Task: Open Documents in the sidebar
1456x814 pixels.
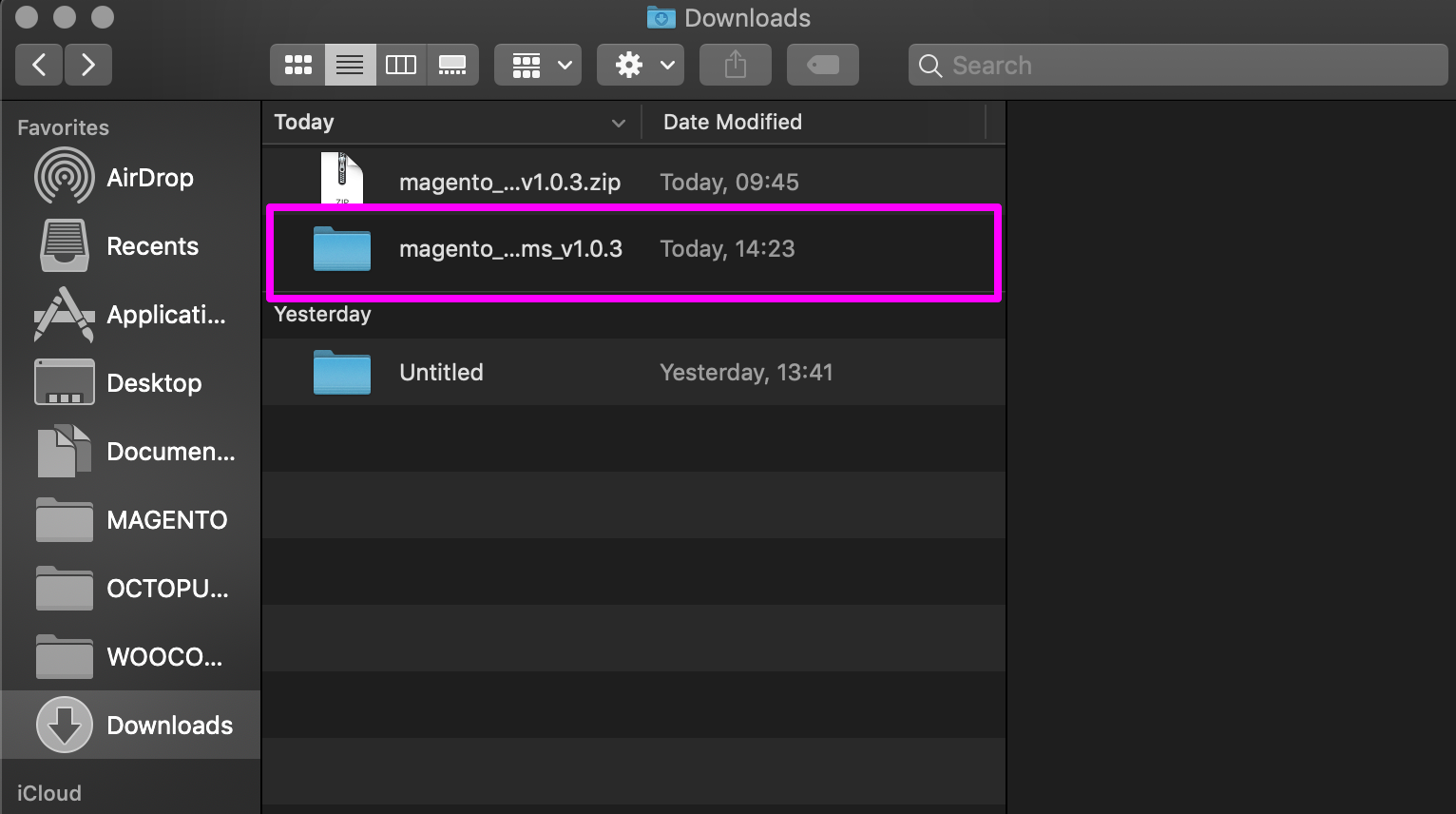Action: (131, 452)
